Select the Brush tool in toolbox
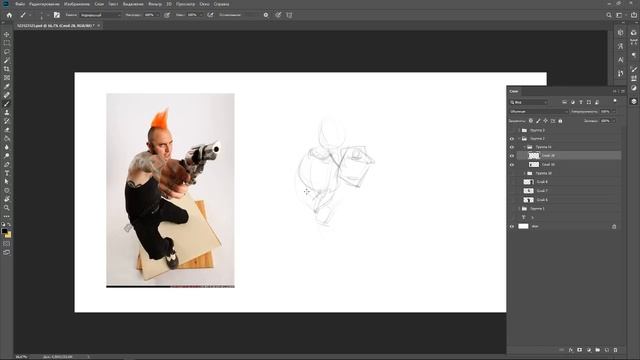 7,104
